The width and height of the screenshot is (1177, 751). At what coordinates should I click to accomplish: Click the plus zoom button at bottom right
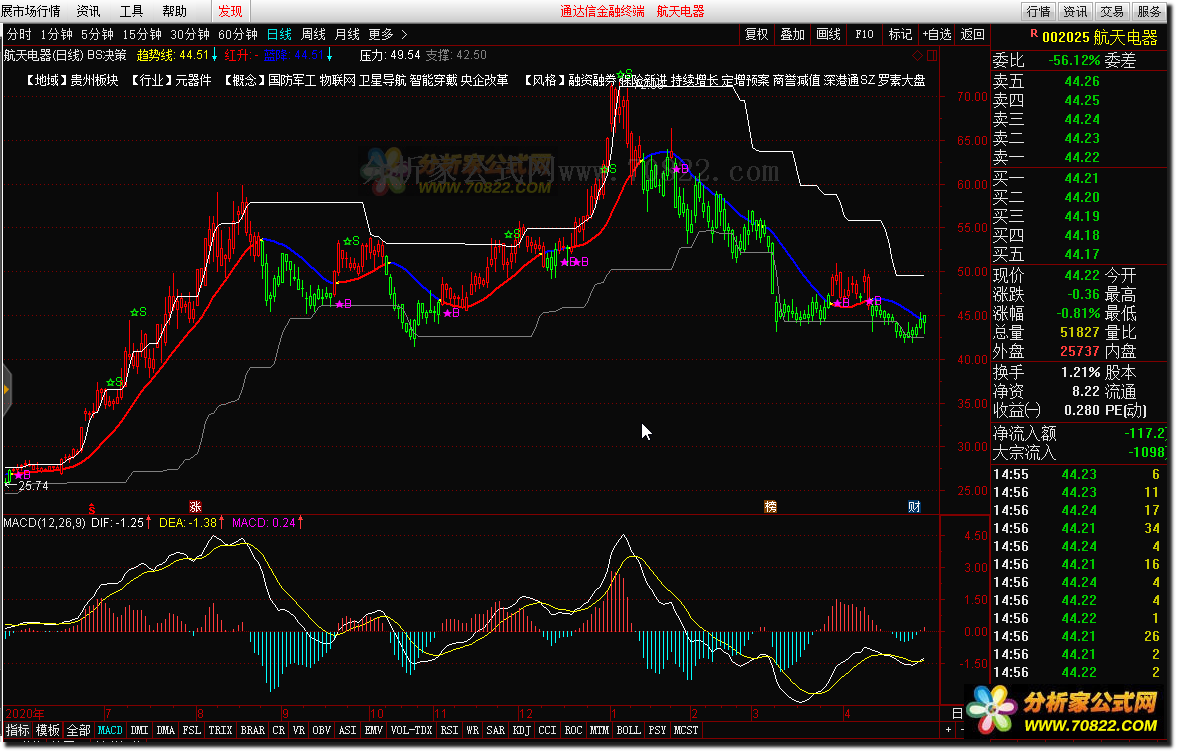(949, 730)
